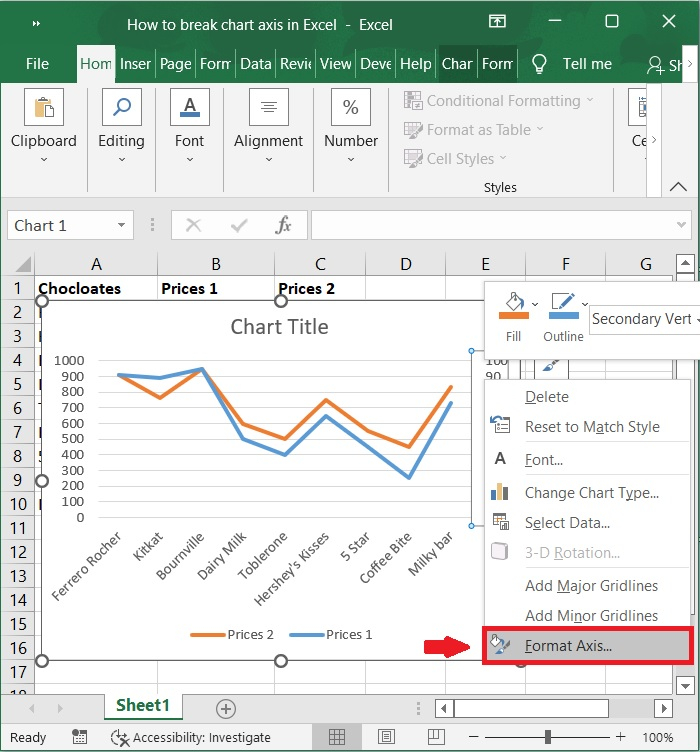The height and width of the screenshot is (752, 700).
Task: Click the zoom slider handle
Action: [x=548, y=737]
